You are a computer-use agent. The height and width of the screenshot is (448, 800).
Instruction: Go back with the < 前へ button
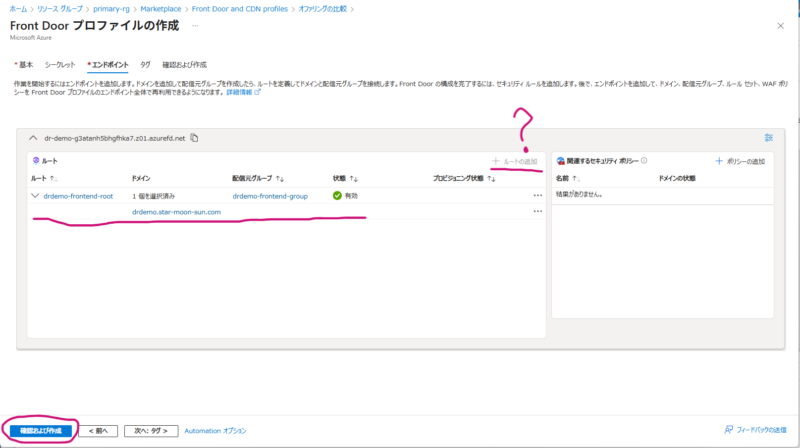tap(98, 431)
